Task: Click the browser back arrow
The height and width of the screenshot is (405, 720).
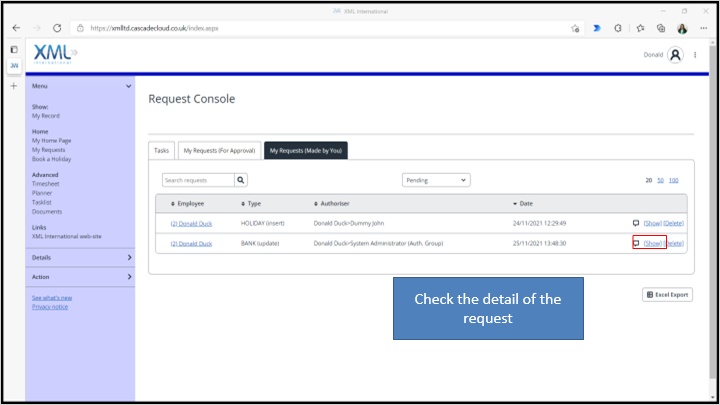Action: pos(14,28)
